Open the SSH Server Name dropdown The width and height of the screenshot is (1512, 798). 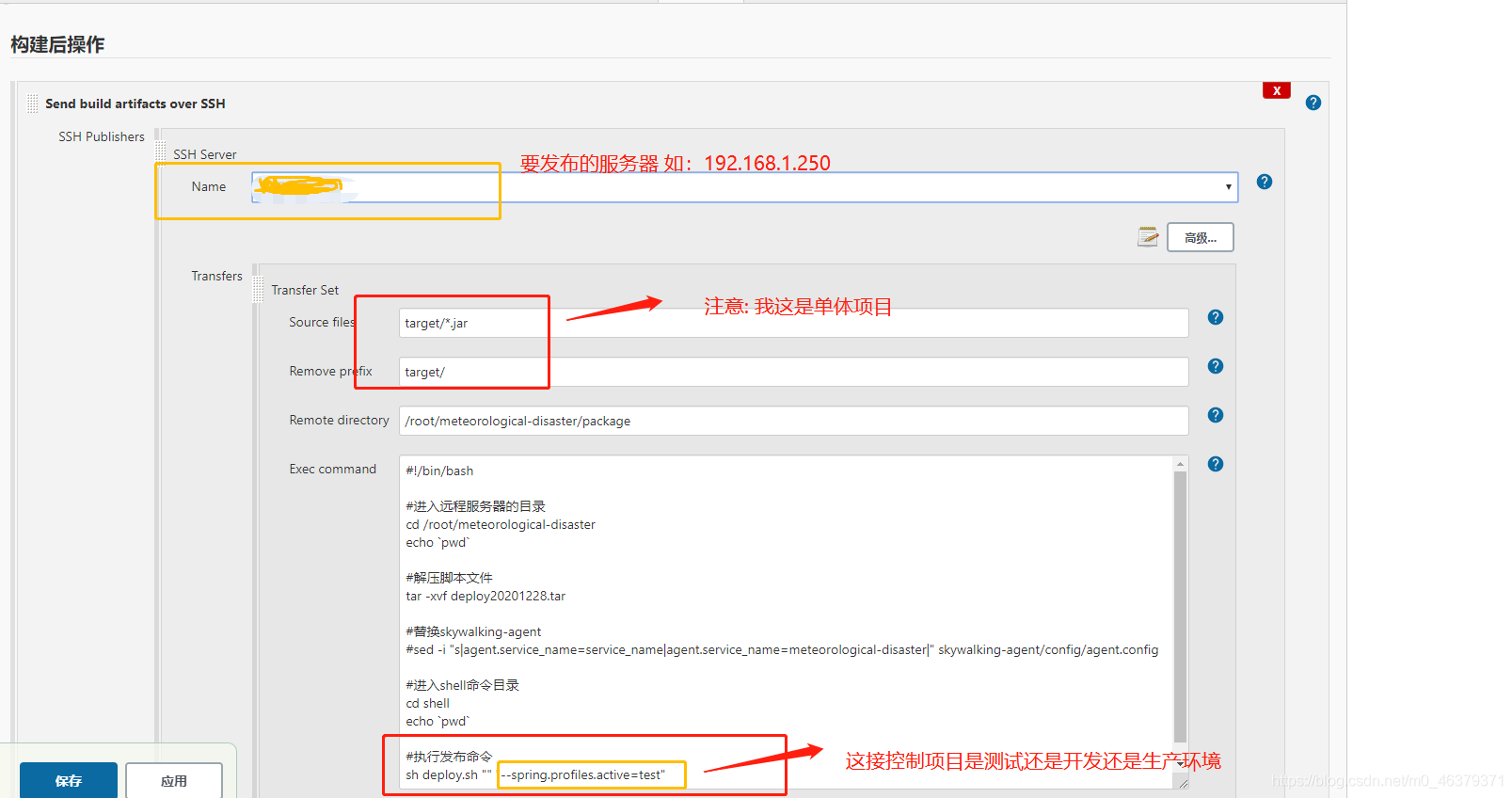(744, 187)
